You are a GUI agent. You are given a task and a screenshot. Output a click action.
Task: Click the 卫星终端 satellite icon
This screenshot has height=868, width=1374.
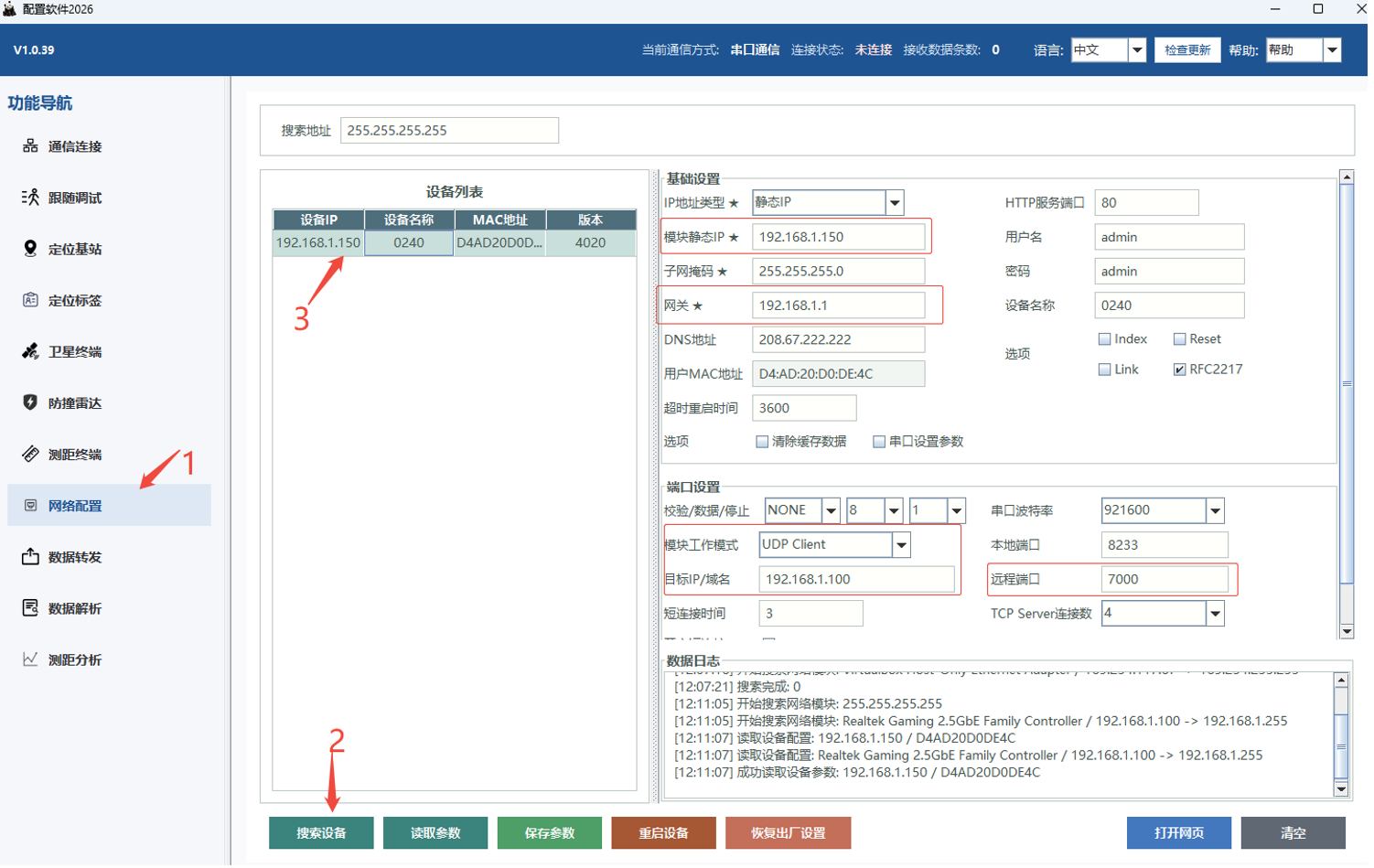click(x=30, y=351)
